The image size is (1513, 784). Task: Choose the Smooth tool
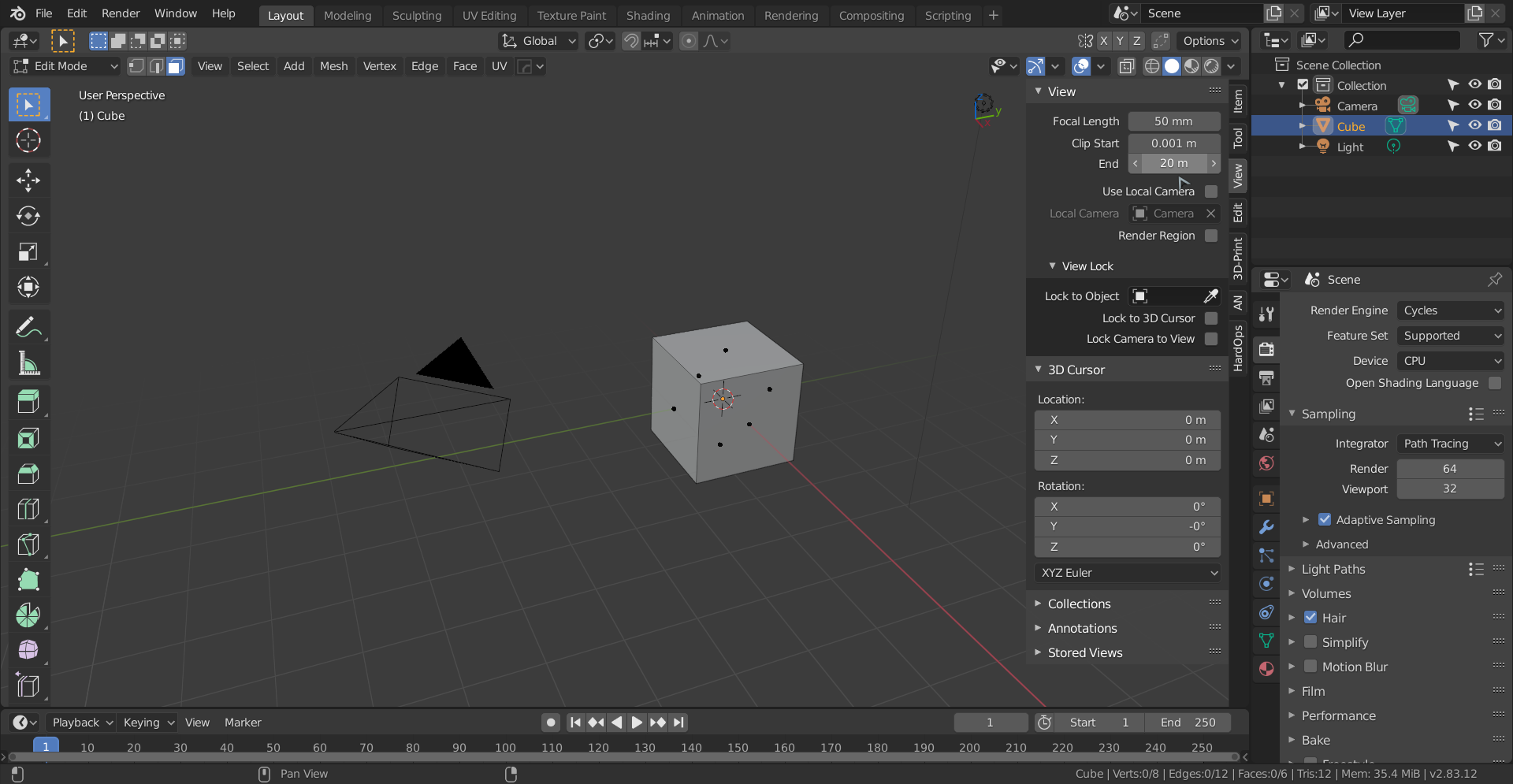pos(28,651)
